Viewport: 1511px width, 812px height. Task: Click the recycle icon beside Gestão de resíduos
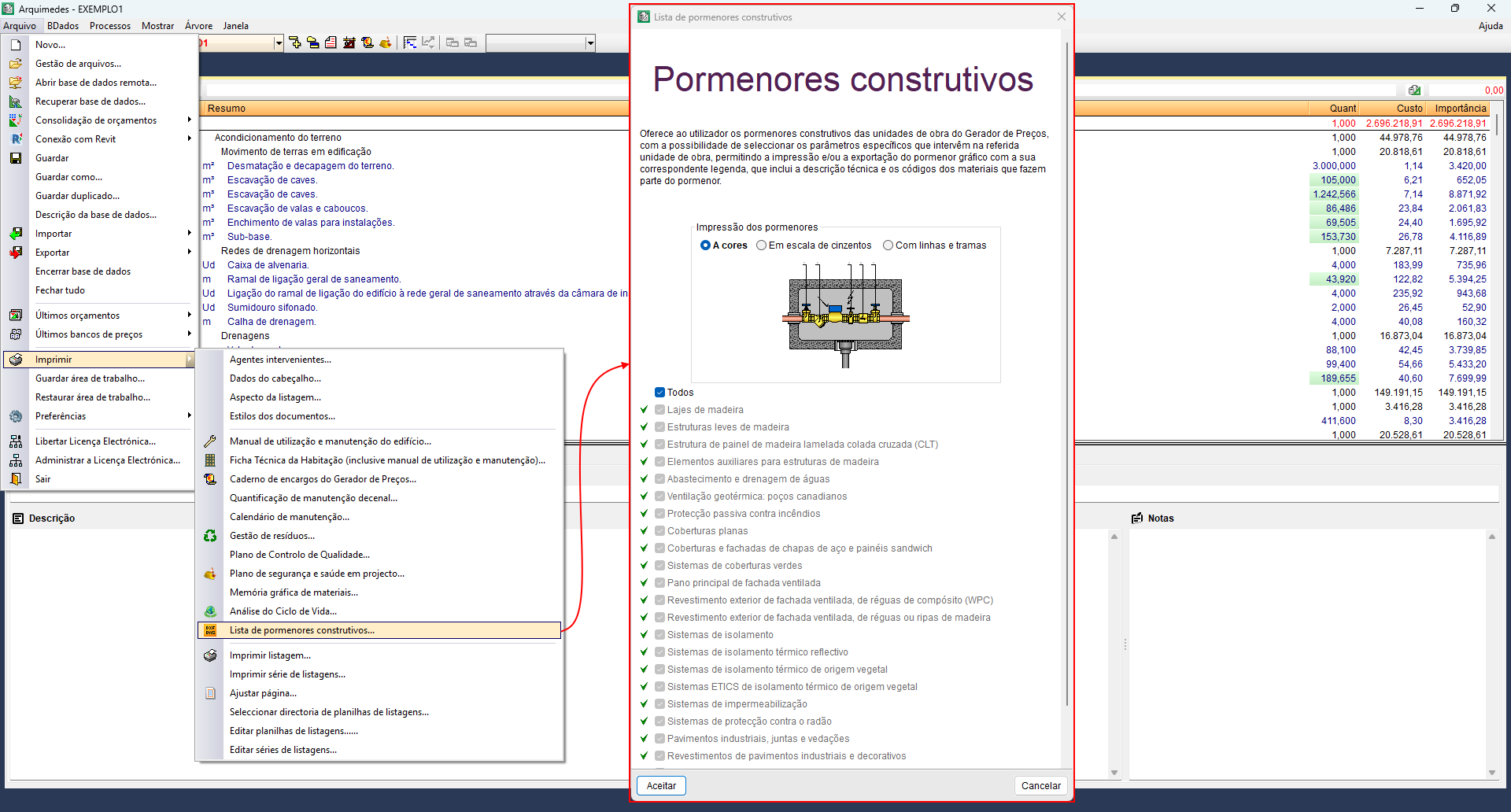click(x=209, y=535)
